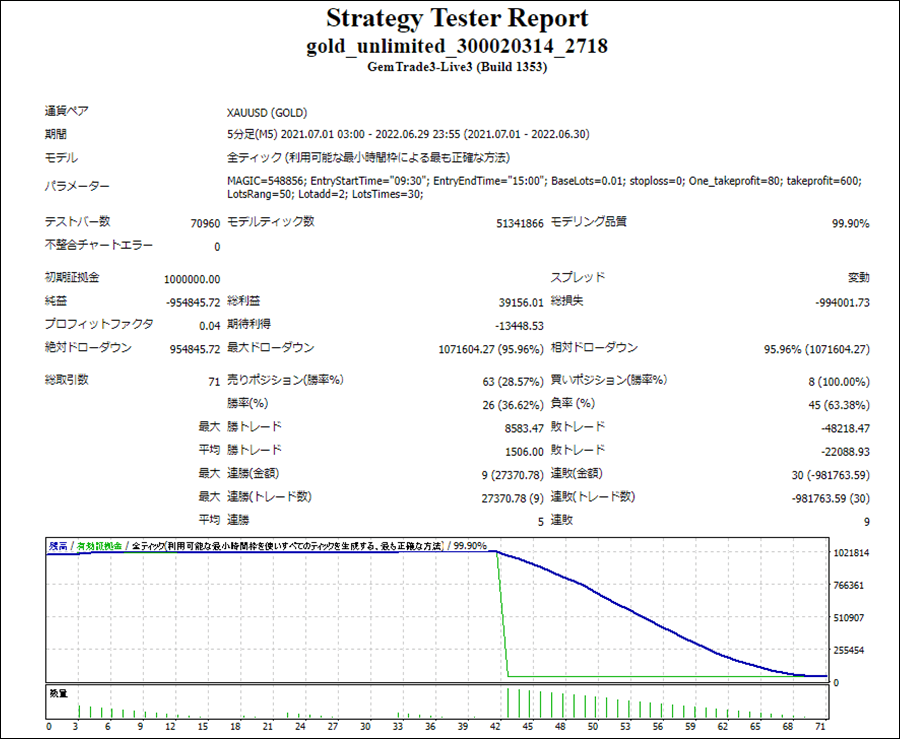The height and width of the screenshot is (739, 900).
Task: Click the 99.90% modeling quality value
Action: point(850,223)
